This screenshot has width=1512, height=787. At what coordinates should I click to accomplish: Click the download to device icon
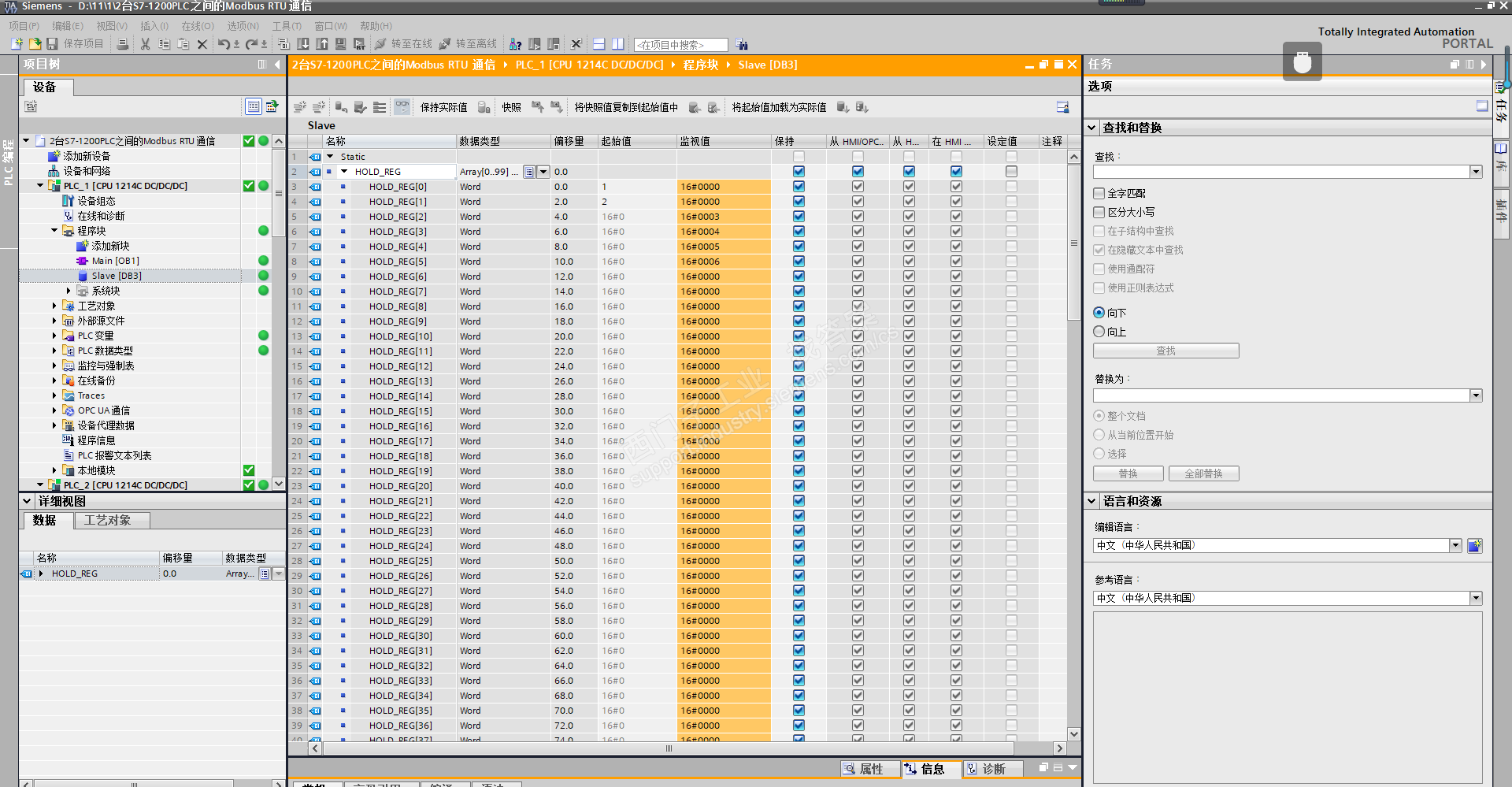(303, 44)
